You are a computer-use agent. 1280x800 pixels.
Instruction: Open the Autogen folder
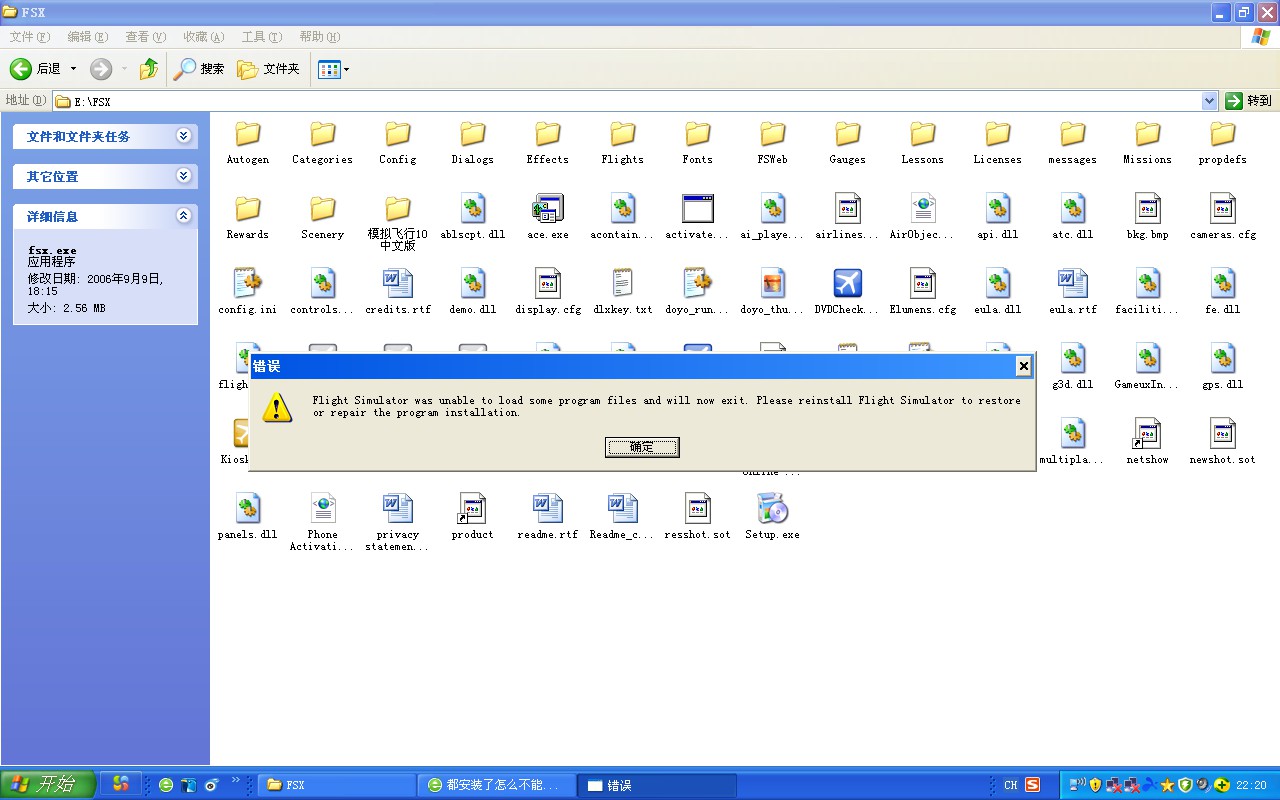tap(247, 143)
